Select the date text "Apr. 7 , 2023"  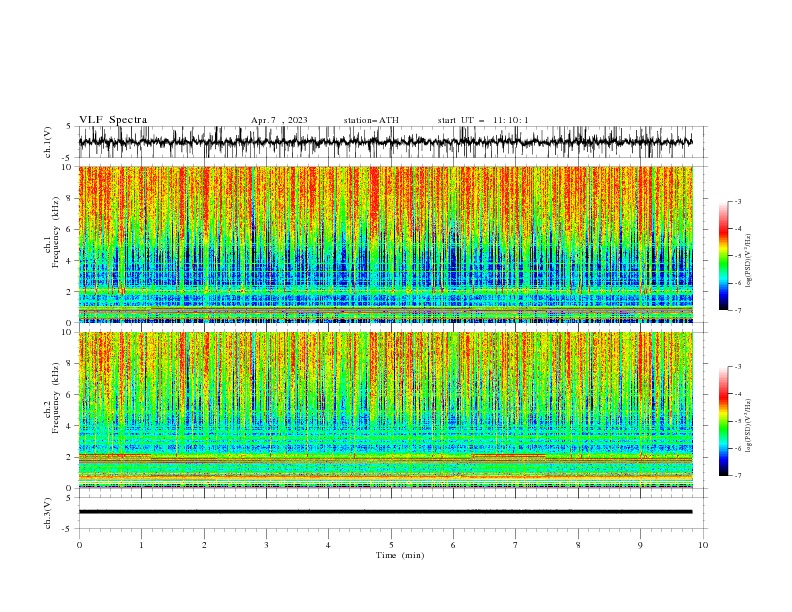click(x=279, y=120)
